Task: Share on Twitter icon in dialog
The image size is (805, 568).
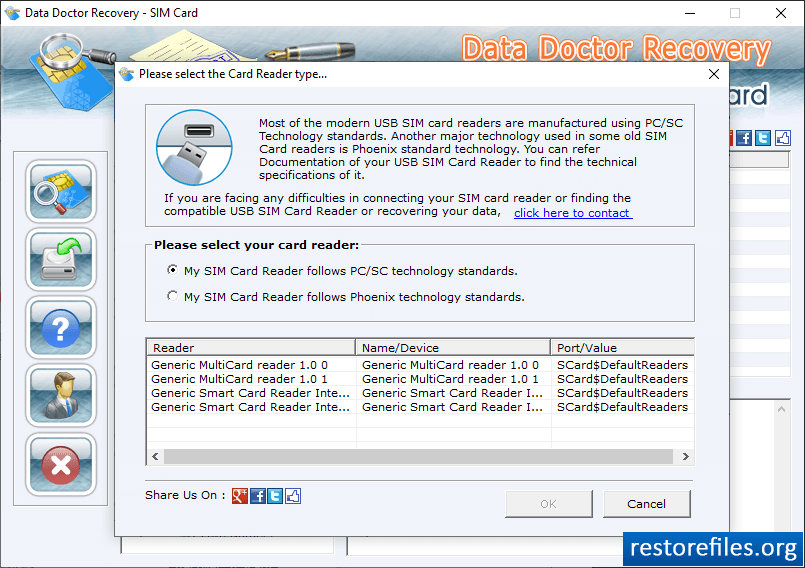Action: click(275, 496)
